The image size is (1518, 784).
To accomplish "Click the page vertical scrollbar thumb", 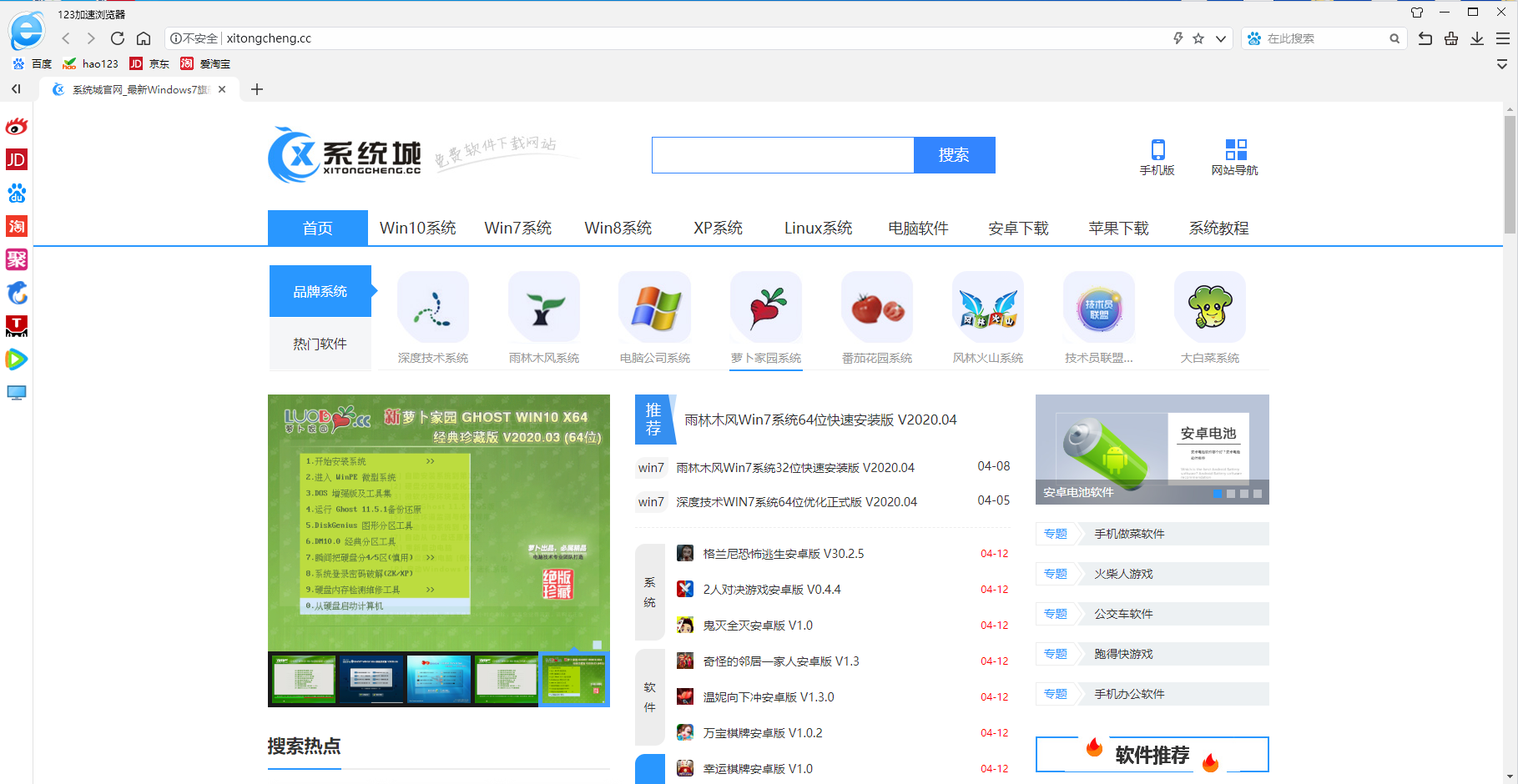I will pos(1510,175).
